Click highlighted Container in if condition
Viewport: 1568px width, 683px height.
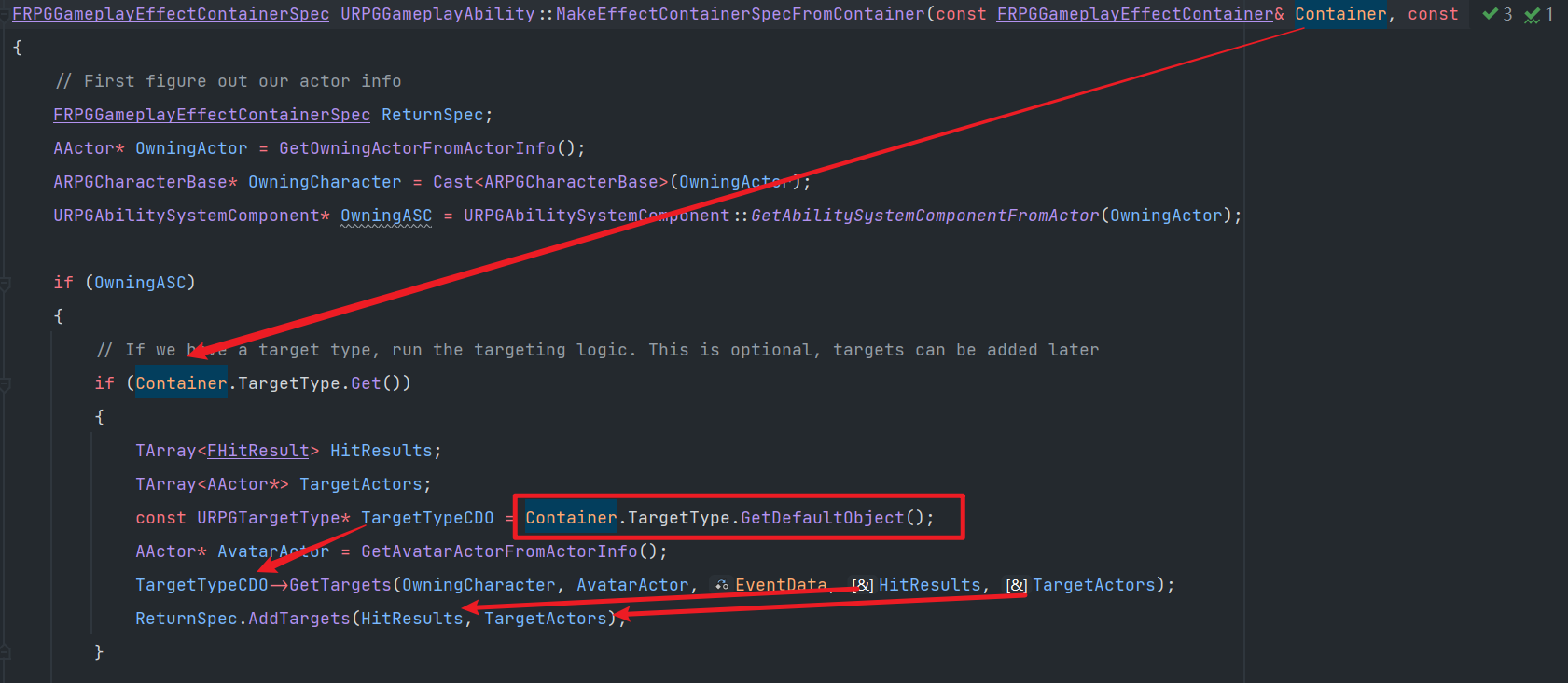pos(181,383)
